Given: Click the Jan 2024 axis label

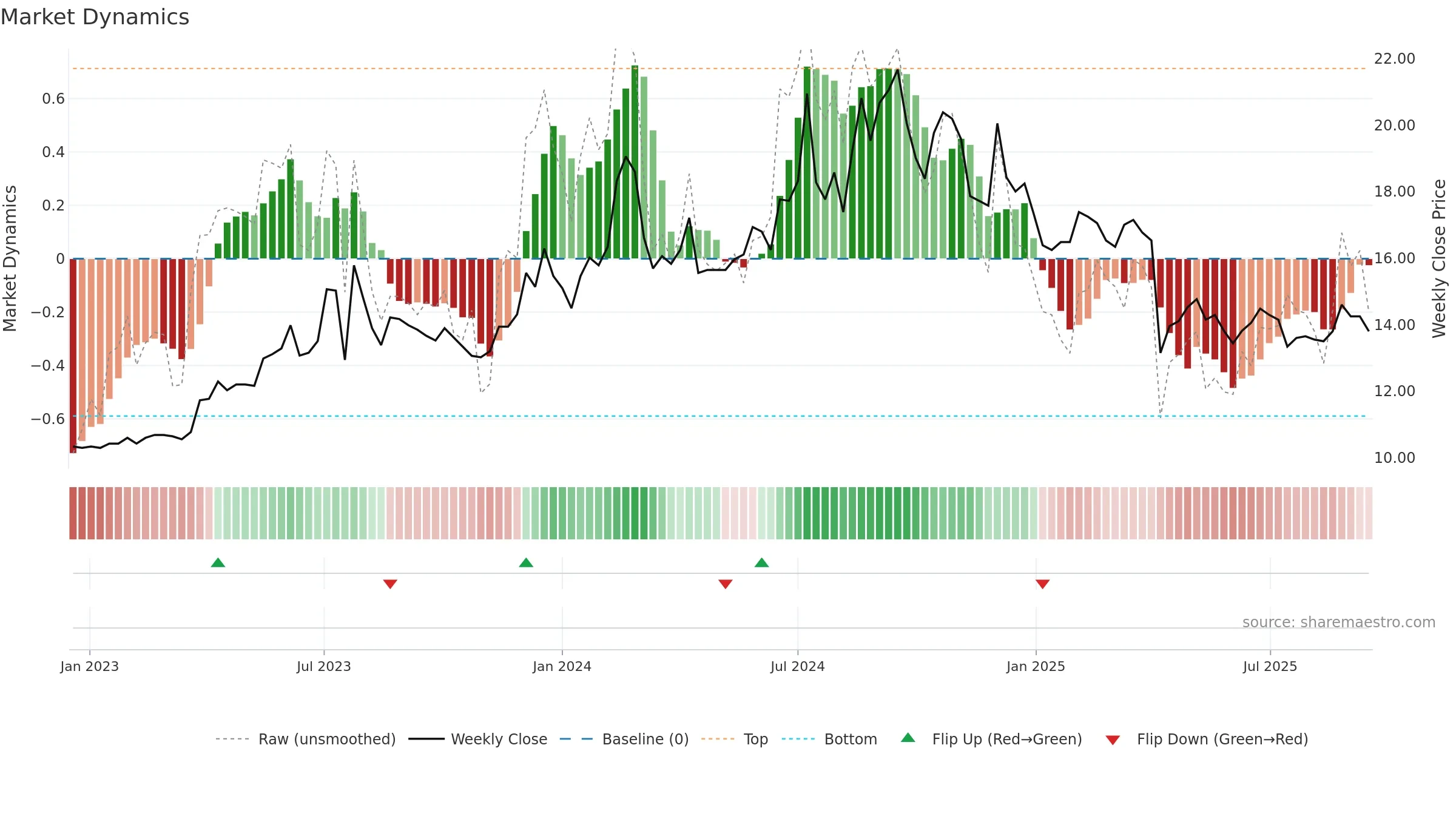Looking at the screenshot, I should point(562,666).
